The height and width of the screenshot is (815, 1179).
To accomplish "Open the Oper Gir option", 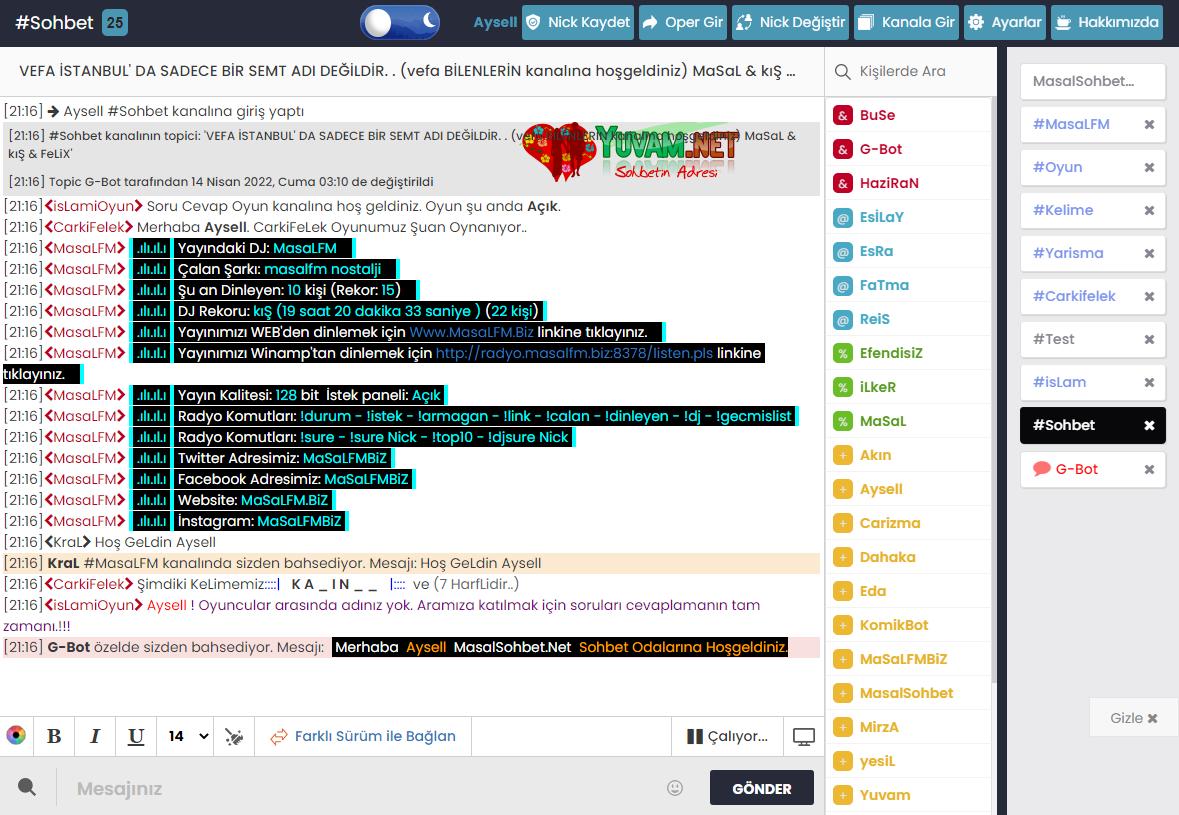I will click(x=683, y=23).
